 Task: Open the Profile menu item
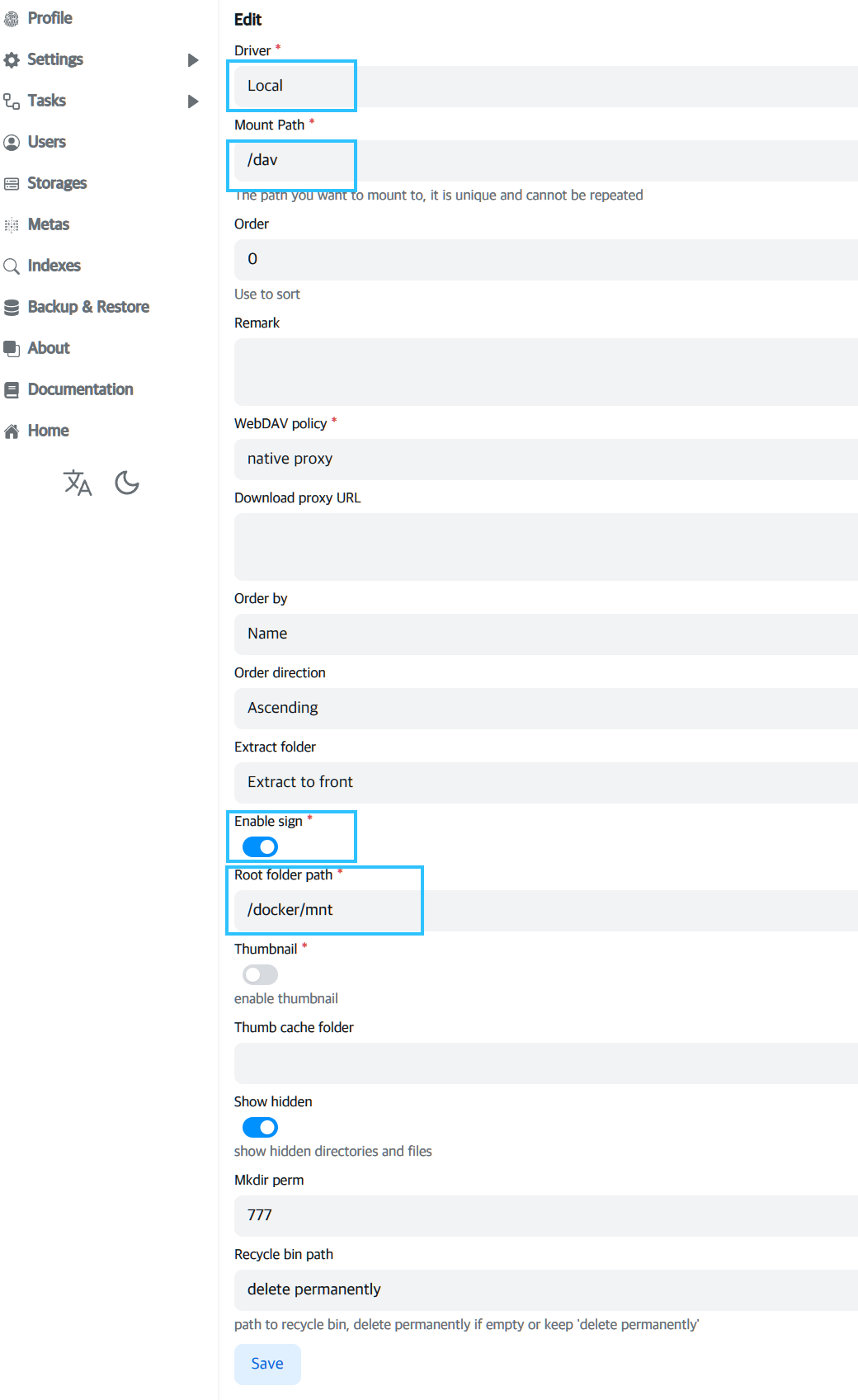click(49, 18)
